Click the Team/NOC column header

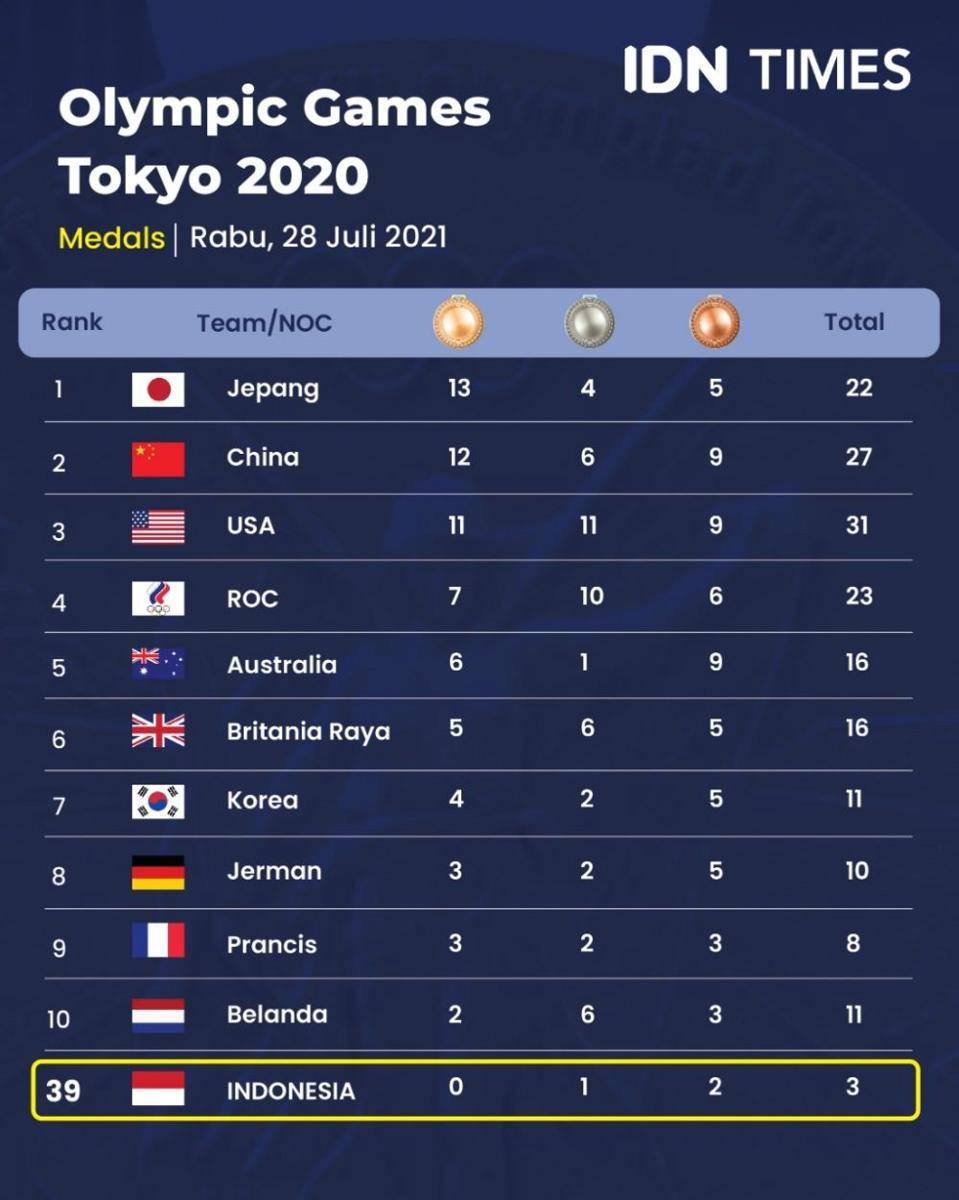264,323
